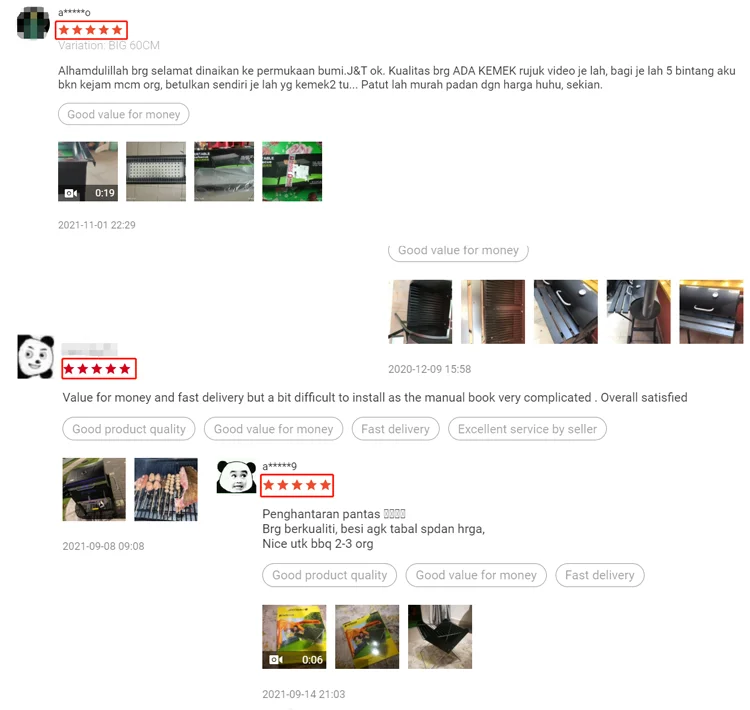This screenshot has width=750, height=710.
Task: Select the 'Excellent service by seller' tag
Action: pyautogui.click(x=527, y=429)
